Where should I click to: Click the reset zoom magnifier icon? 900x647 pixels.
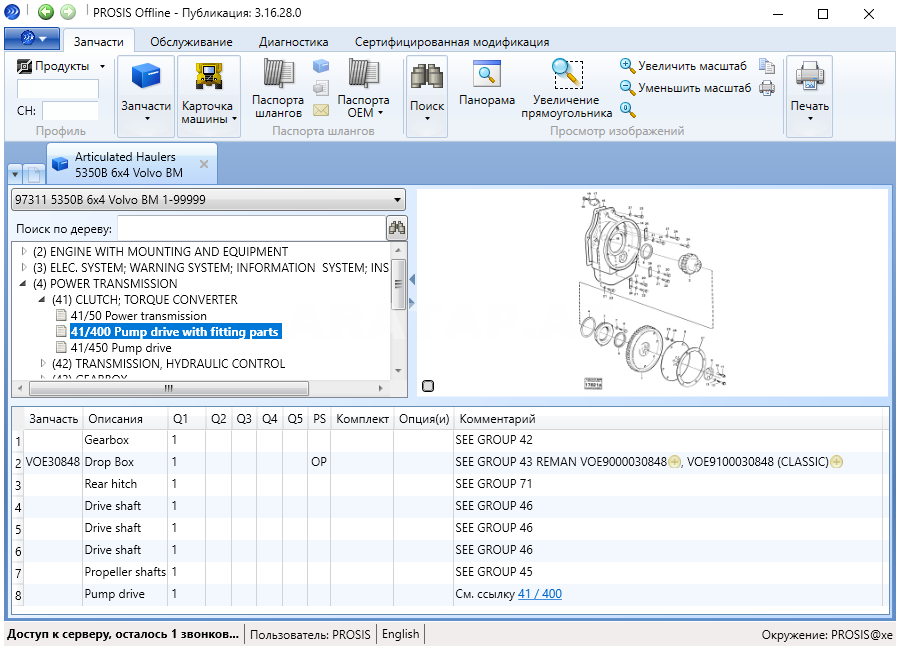[627, 109]
